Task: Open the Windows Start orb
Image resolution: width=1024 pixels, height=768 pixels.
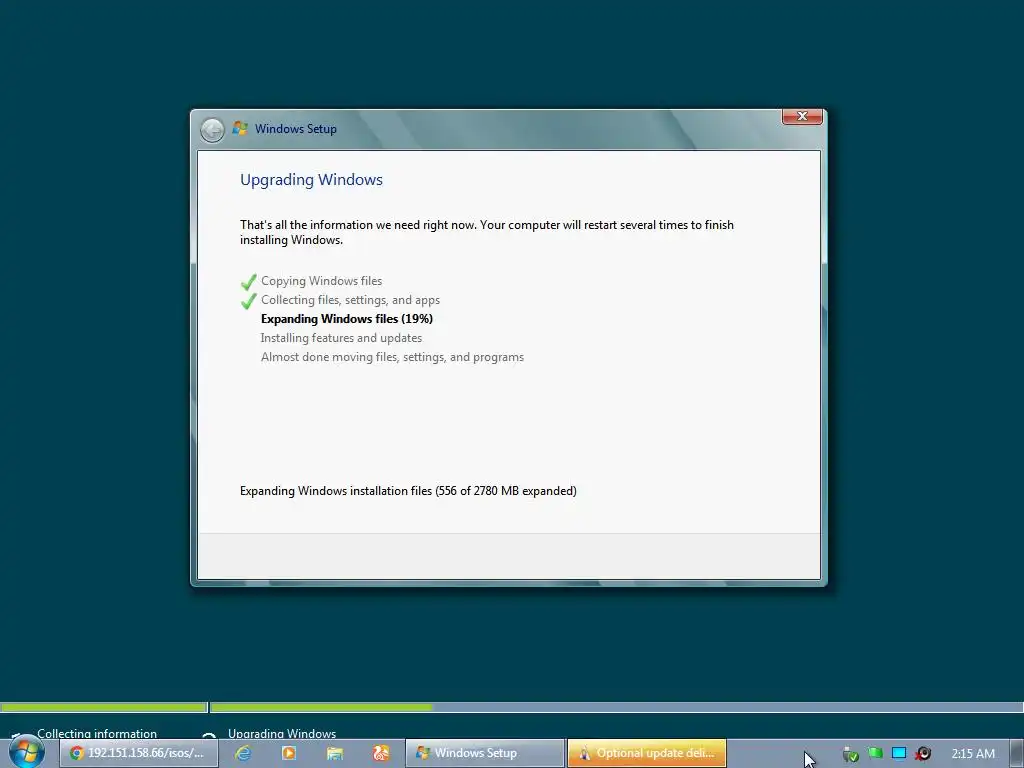Action: tap(26, 752)
